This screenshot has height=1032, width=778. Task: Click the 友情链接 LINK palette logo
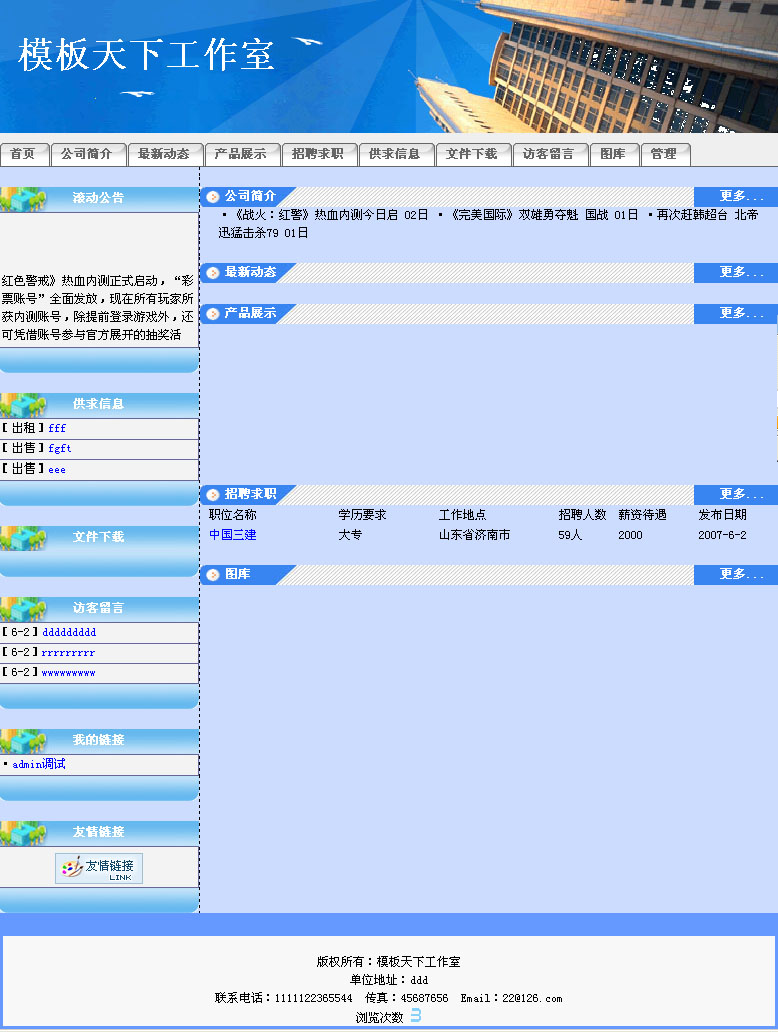point(99,868)
